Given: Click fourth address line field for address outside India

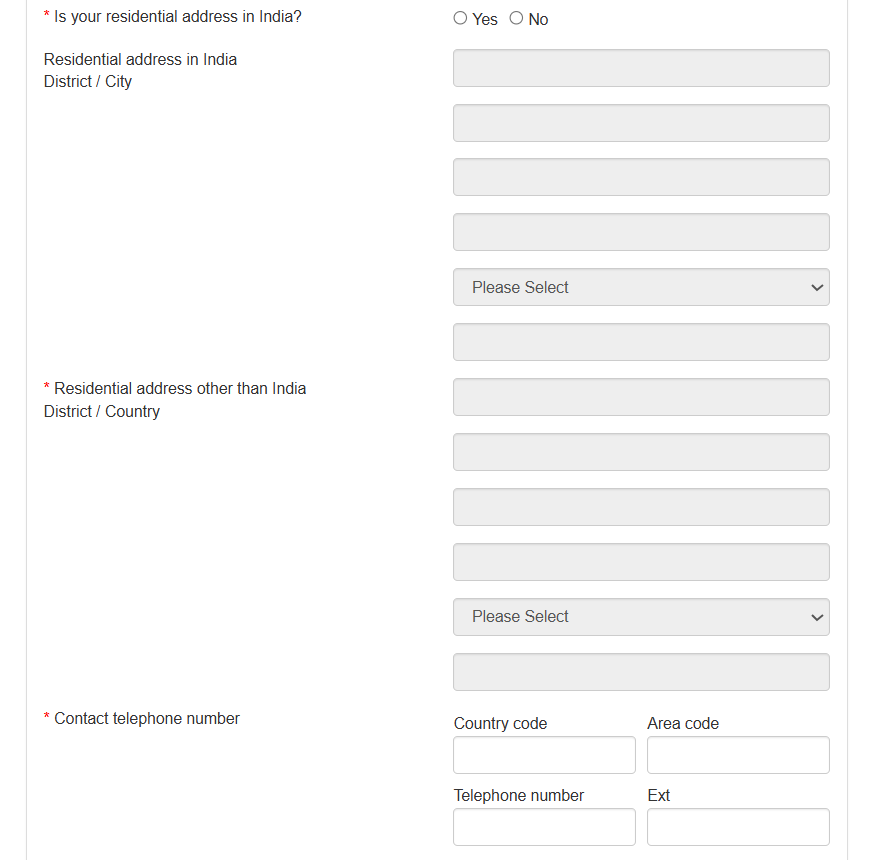Looking at the screenshot, I should click(x=641, y=562).
